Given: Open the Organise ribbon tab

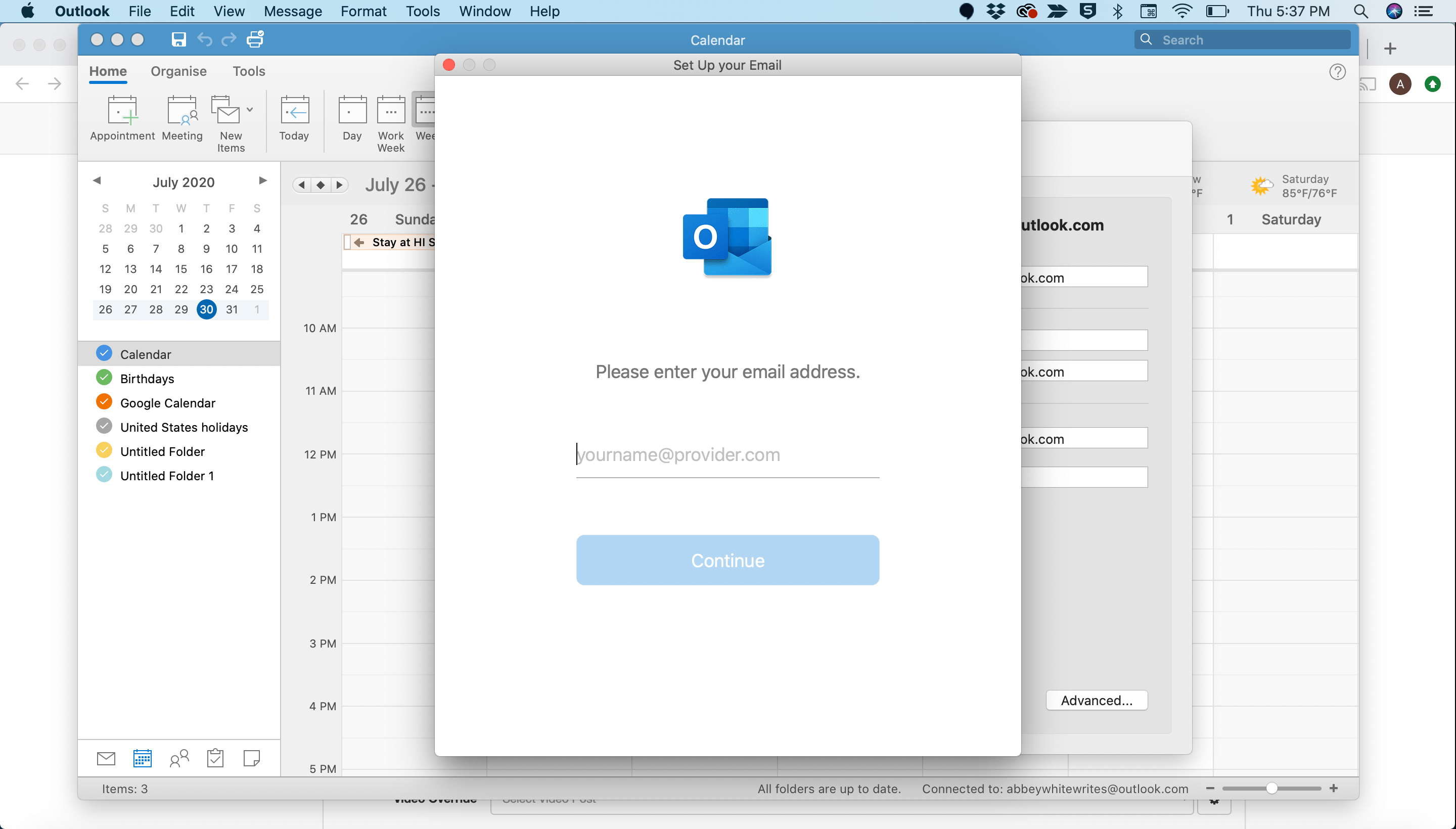Looking at the screenshot, I should pos(178,71).
